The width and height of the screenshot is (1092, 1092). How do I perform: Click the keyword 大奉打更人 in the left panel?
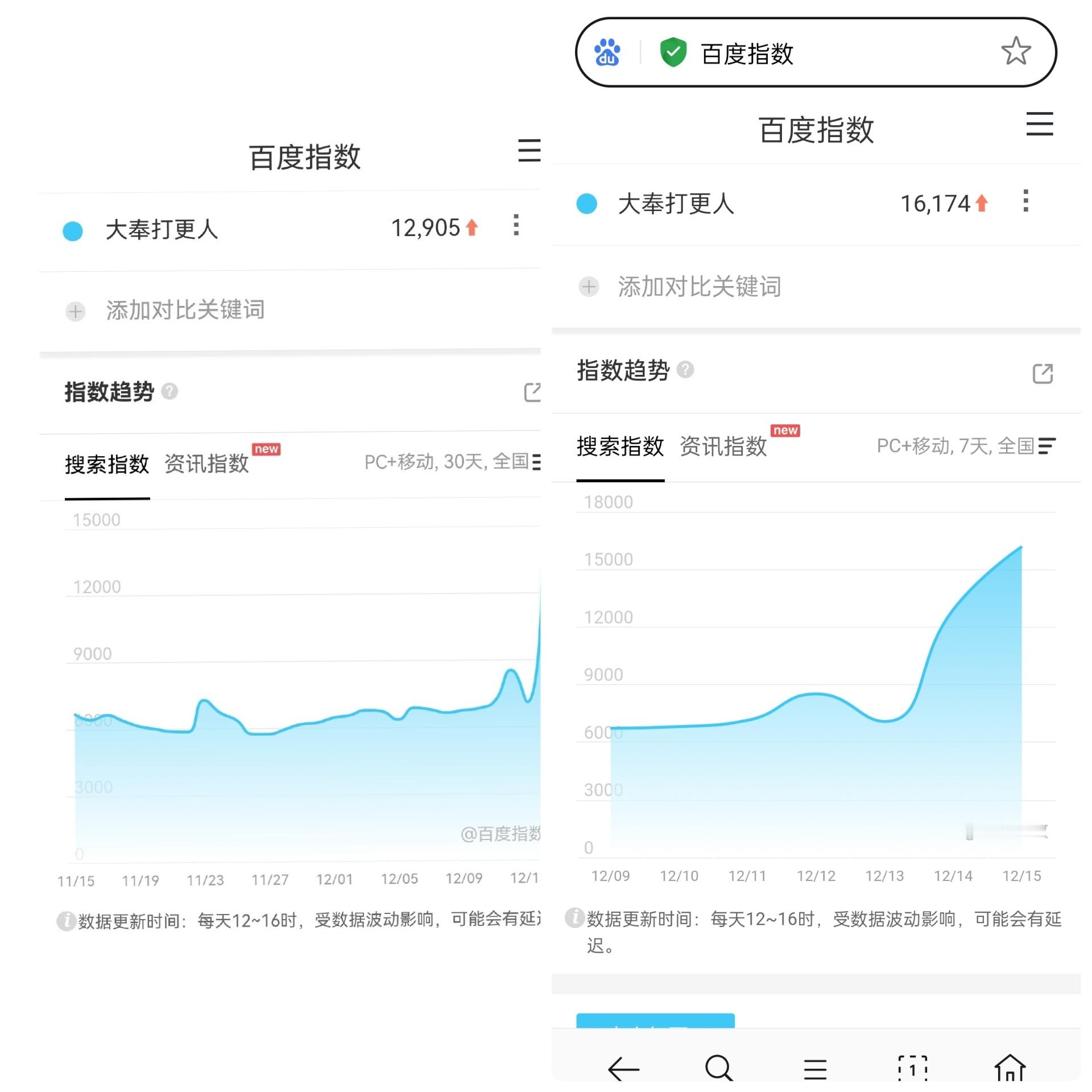pos(162,230)
